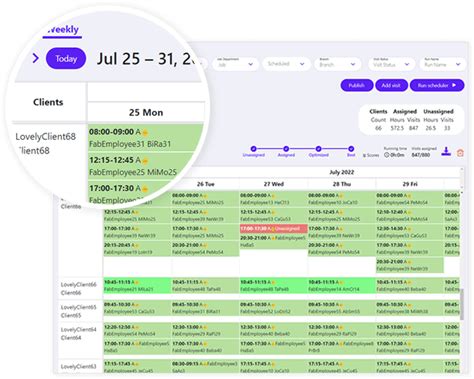Open magnified 08:00-09:00 FabEmployee31 BiRa31 visit
The width and height of the screenshot is (474, 379).
click(146, 138)
